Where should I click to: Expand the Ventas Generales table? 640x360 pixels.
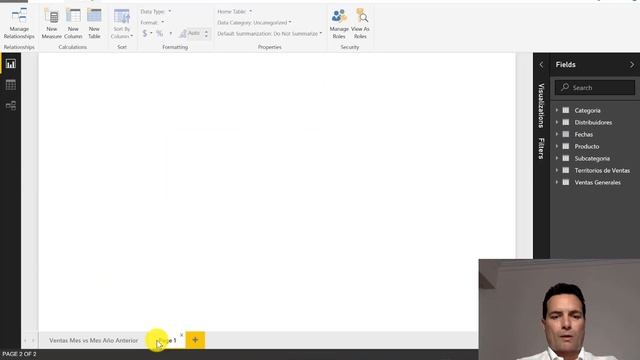(557, 182)
